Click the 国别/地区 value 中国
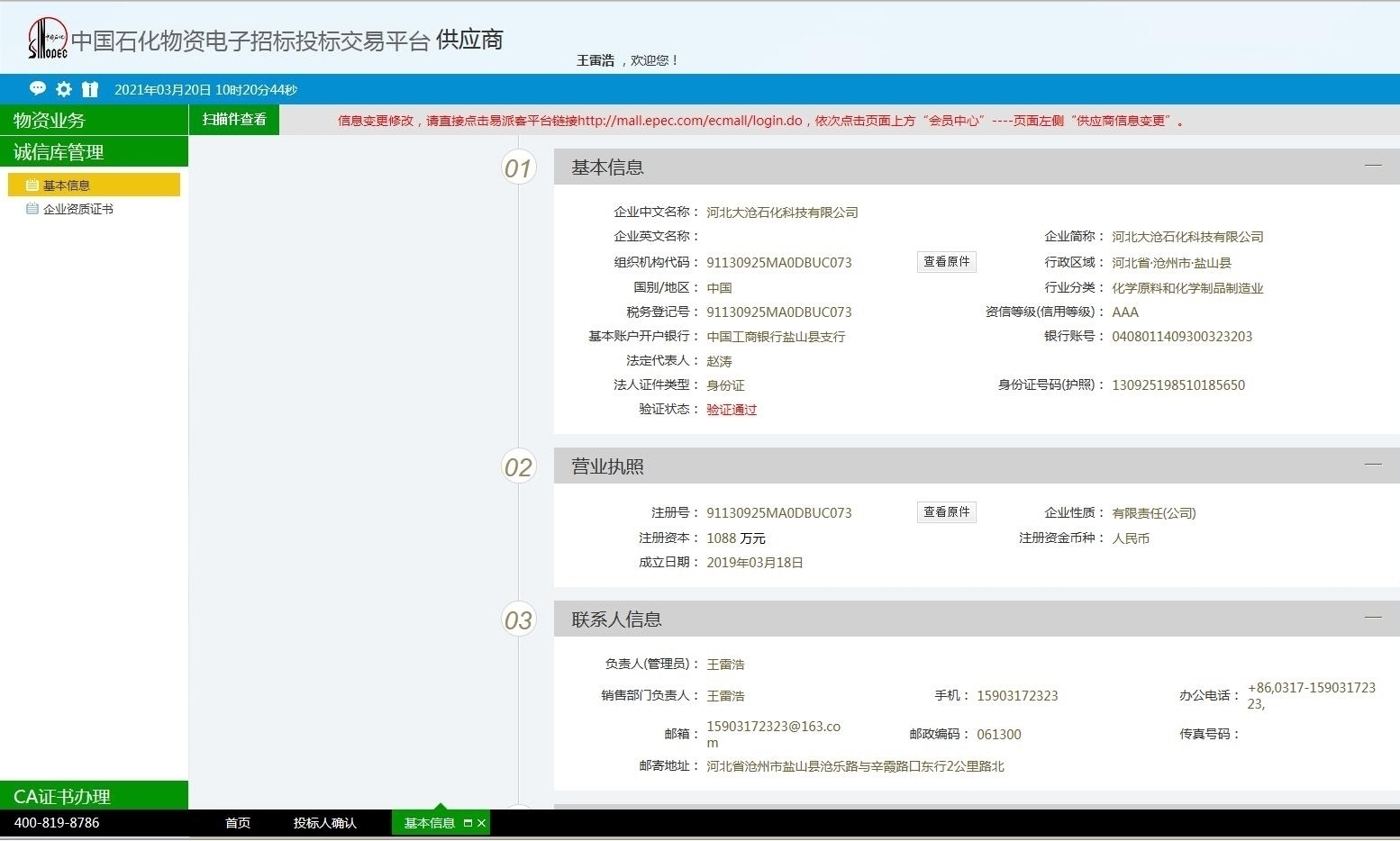 pos(719,288)
